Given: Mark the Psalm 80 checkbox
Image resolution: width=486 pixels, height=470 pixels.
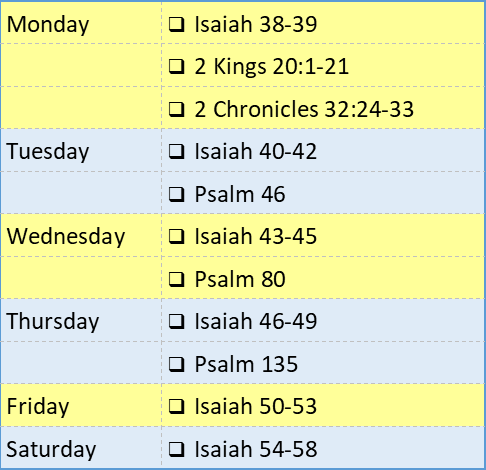Looking at the screenshot, I should 176,279.
